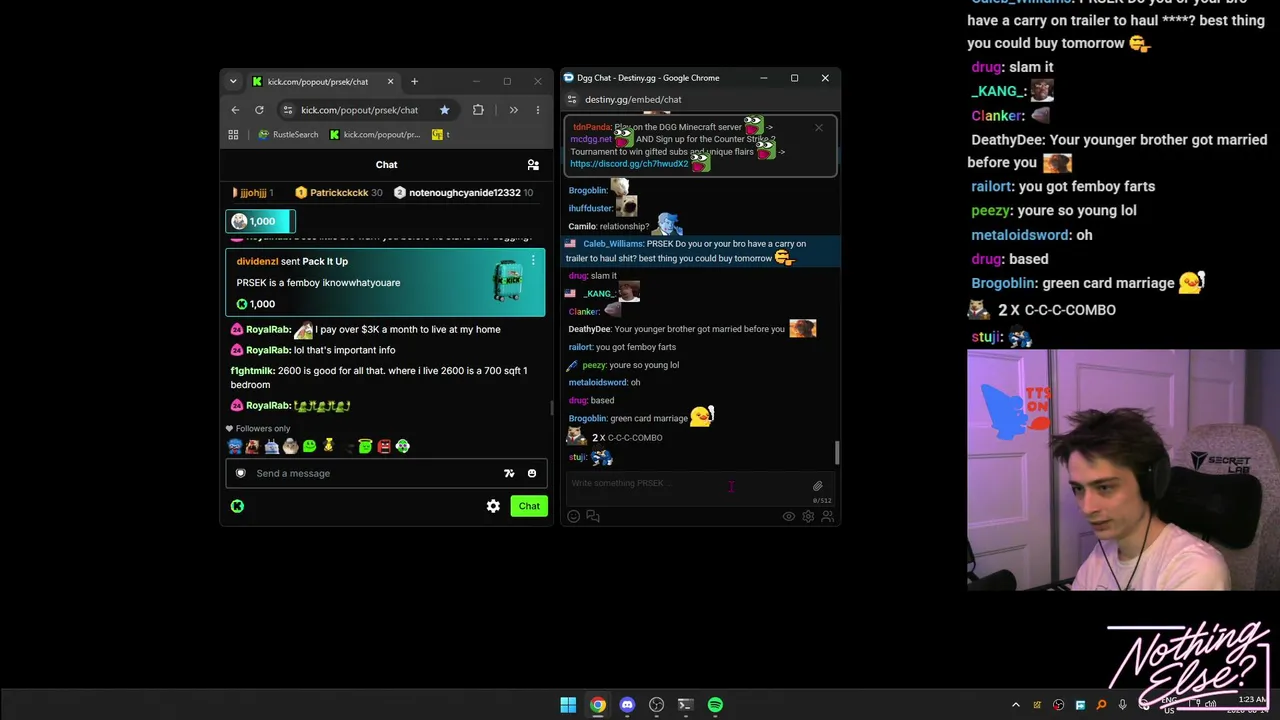Image resolution: width=1280 pixels, height=720 pixels.
Task: Close the kick.com/popout/prsek/chat tab
Action: coord(390,81)
